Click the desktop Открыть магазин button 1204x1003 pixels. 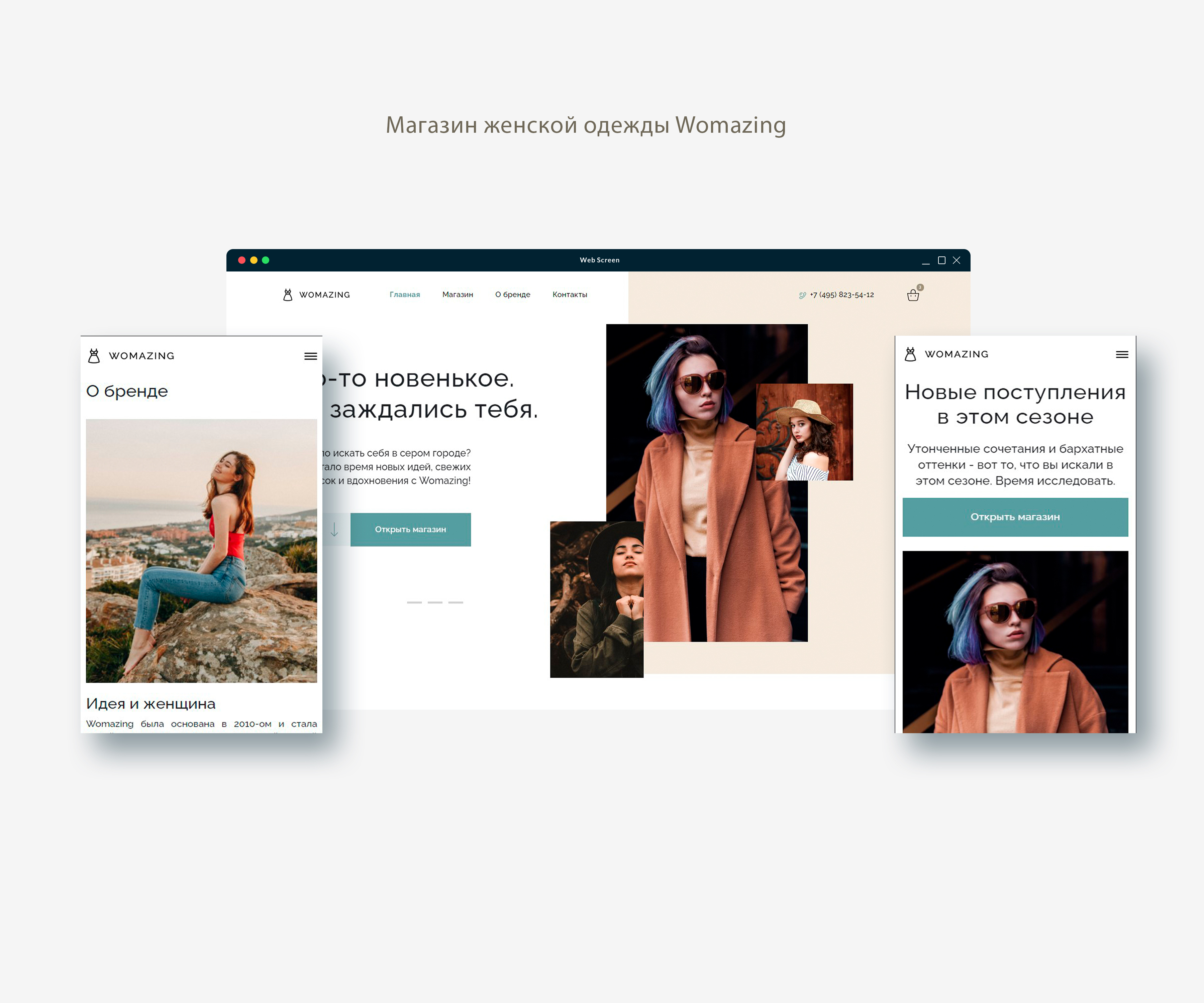pyautogui.click(x=410, y=530)
